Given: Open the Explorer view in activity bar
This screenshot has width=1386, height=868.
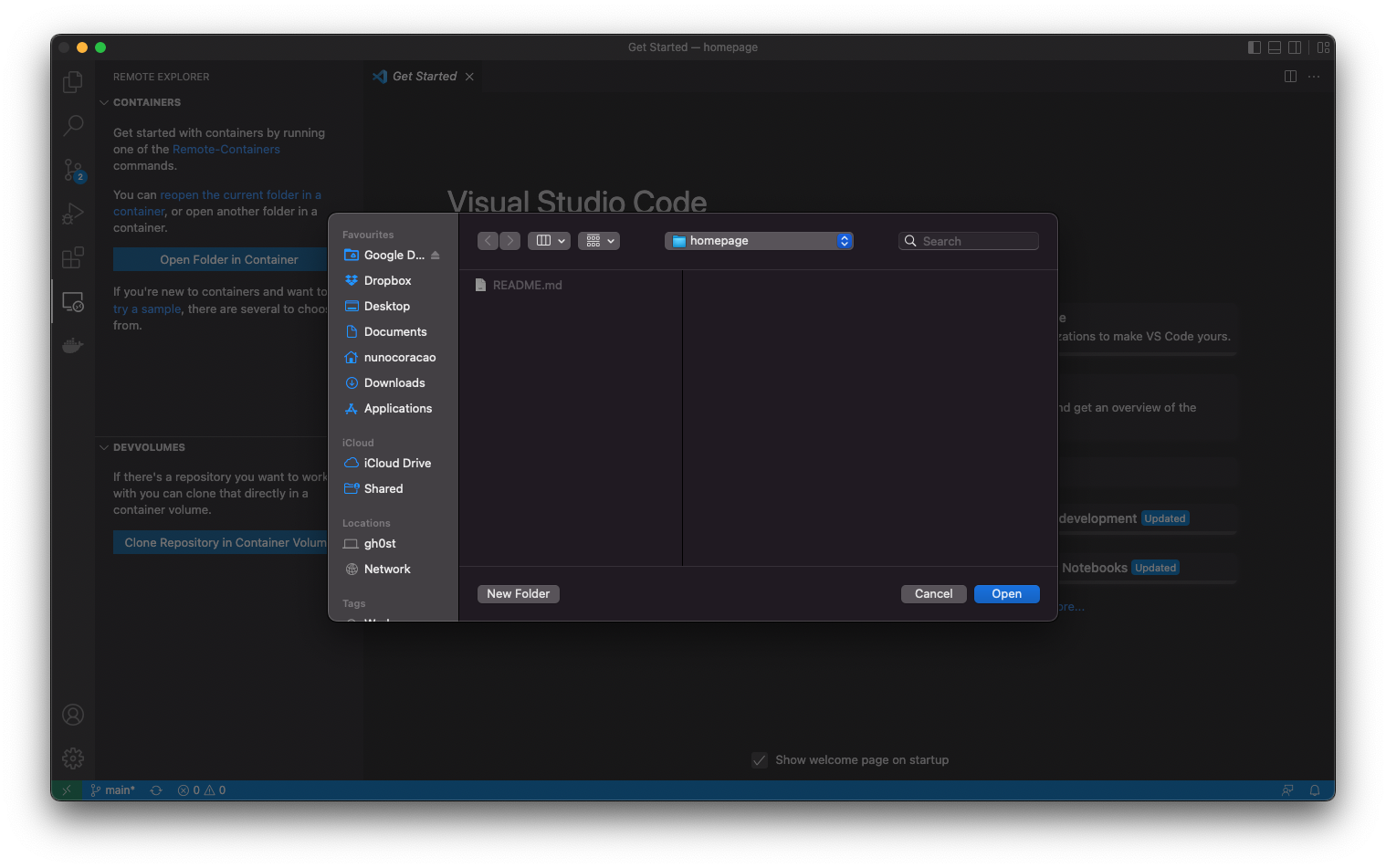Looking at the screenshot, I should point(73,82).
